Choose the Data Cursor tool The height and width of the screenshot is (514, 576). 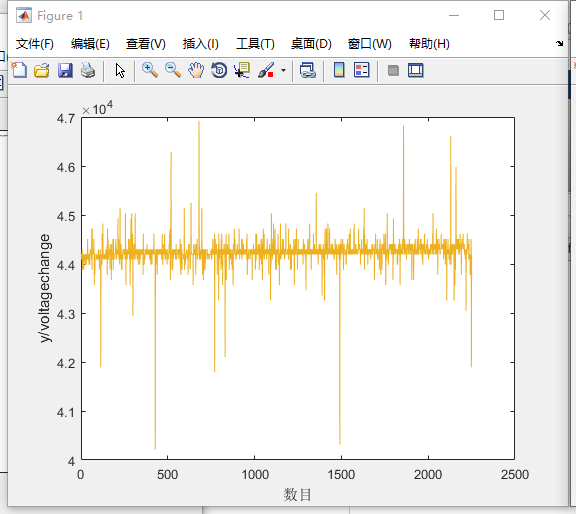pos(242,70)
